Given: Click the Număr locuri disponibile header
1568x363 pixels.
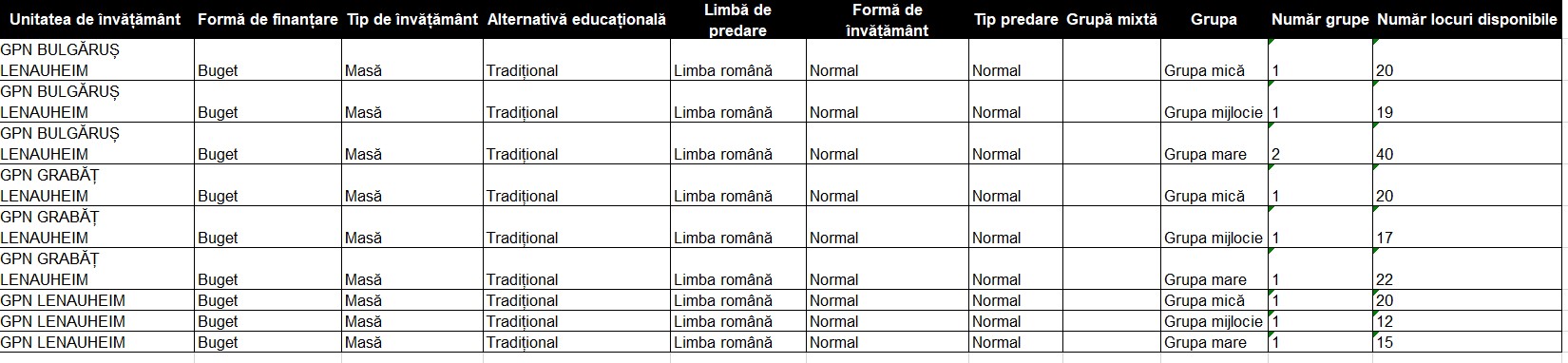Looking at the screenshot, I should click(x=1469, y=19).
